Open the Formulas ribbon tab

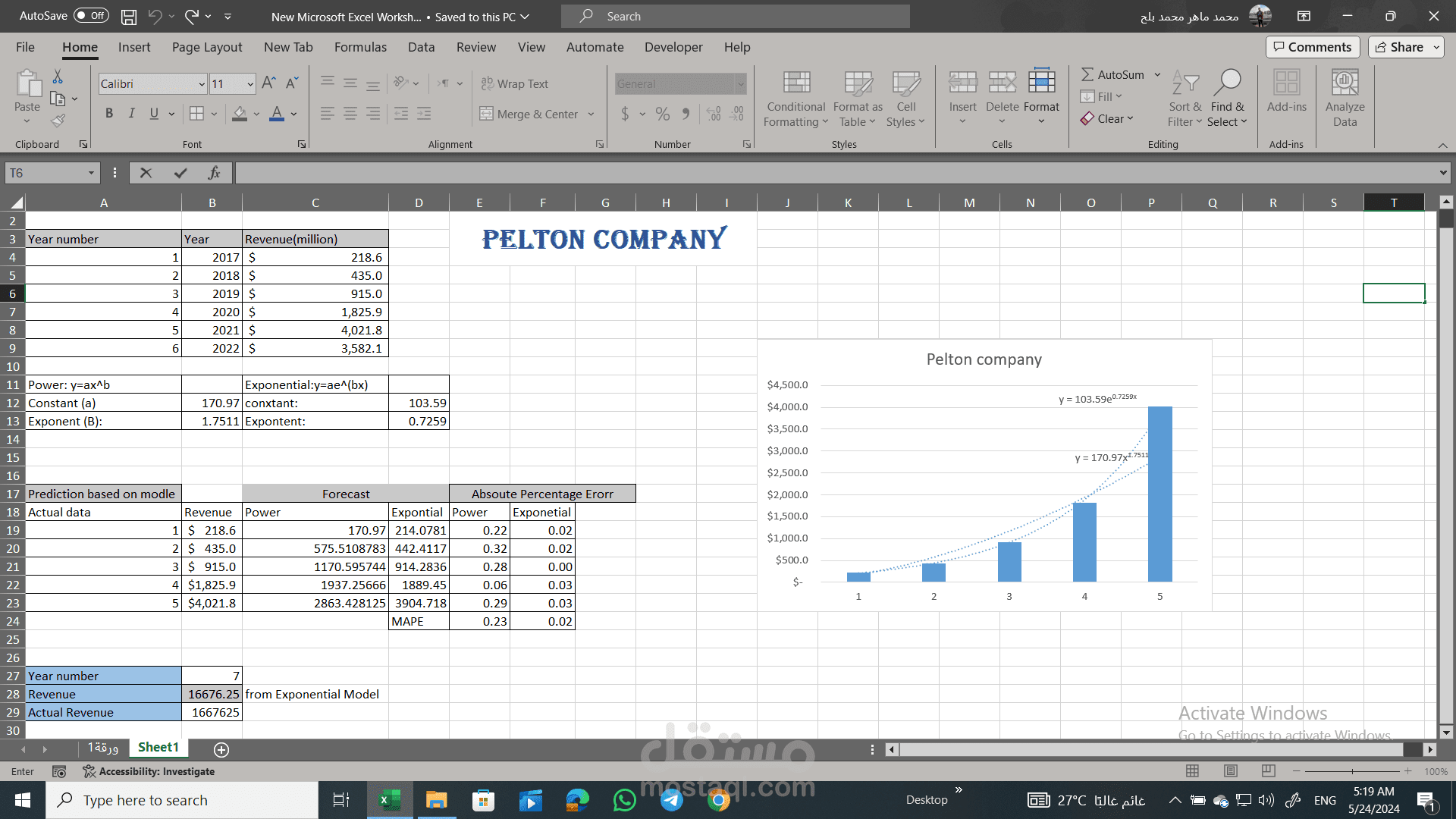point(360,47)
